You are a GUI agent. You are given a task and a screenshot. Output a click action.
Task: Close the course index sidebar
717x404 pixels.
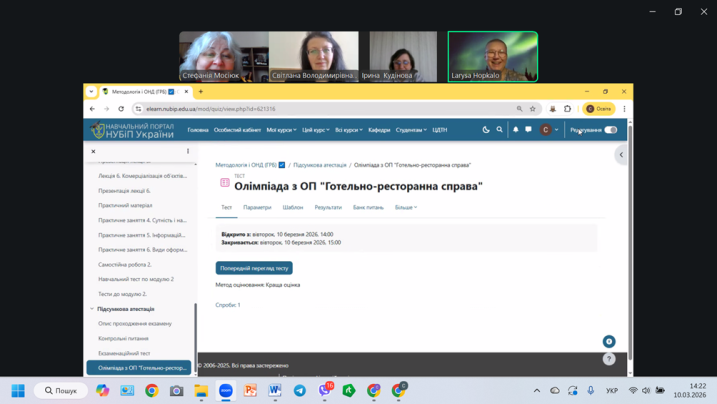(x=93, y=151)
